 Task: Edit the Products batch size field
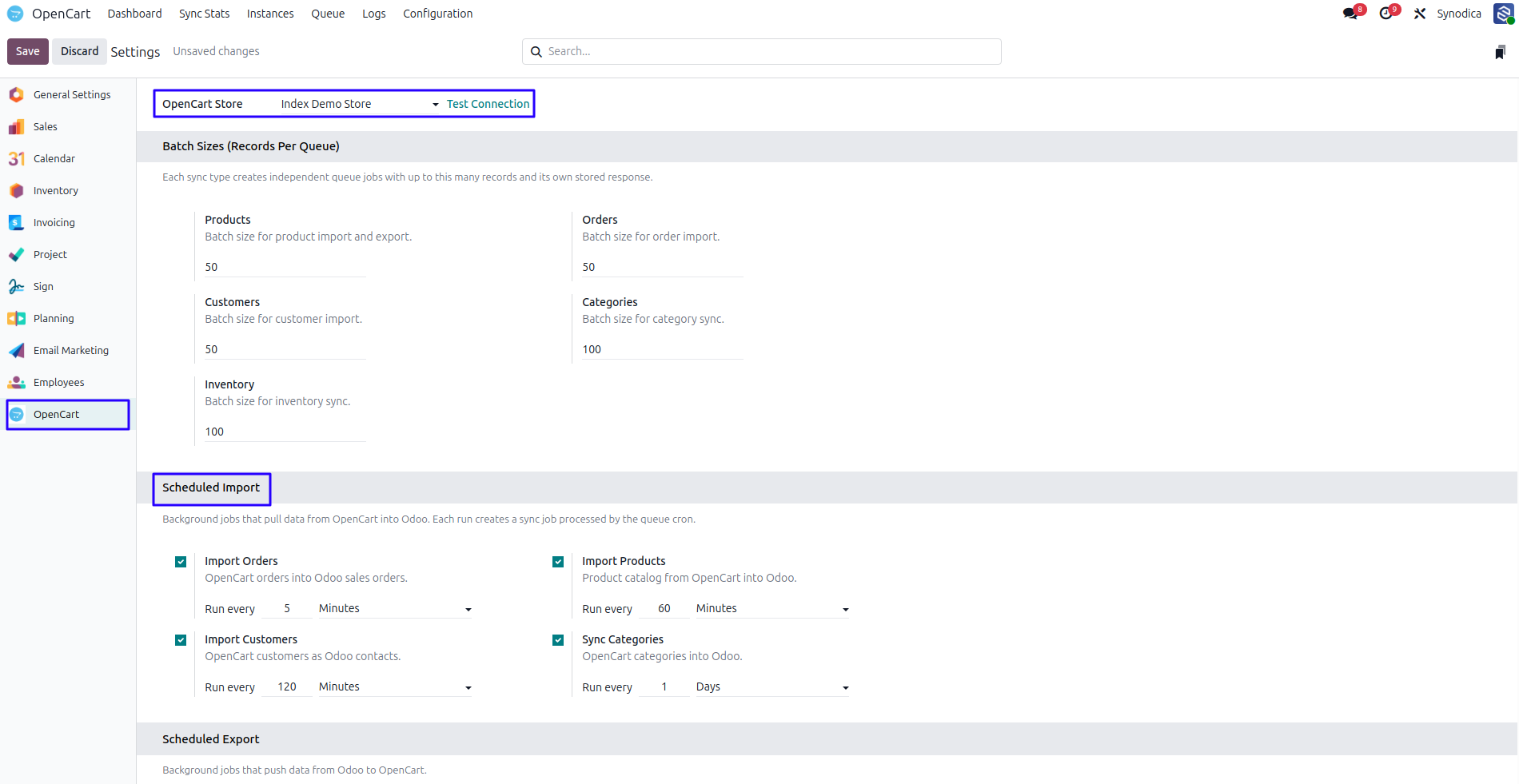(285, 267)
